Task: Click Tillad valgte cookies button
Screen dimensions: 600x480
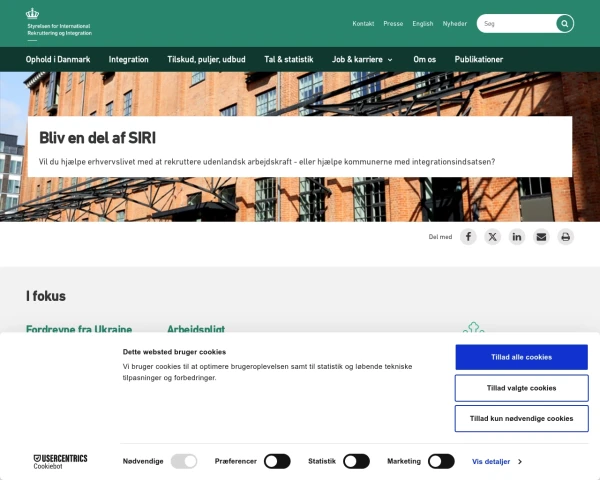Action: pyautogui.click(x=522, y=388)
